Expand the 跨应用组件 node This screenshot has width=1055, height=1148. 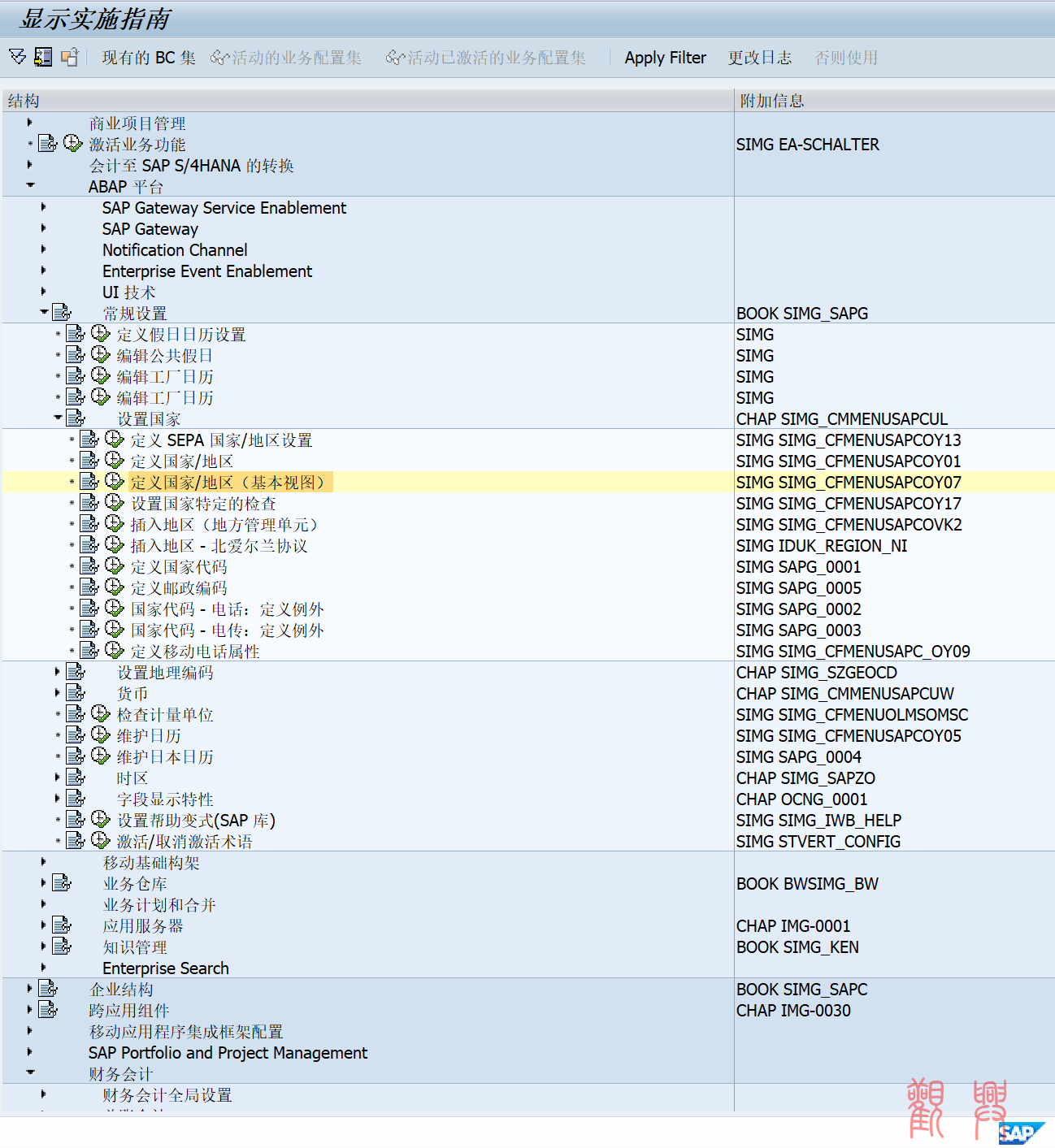tap(30, 1010)
